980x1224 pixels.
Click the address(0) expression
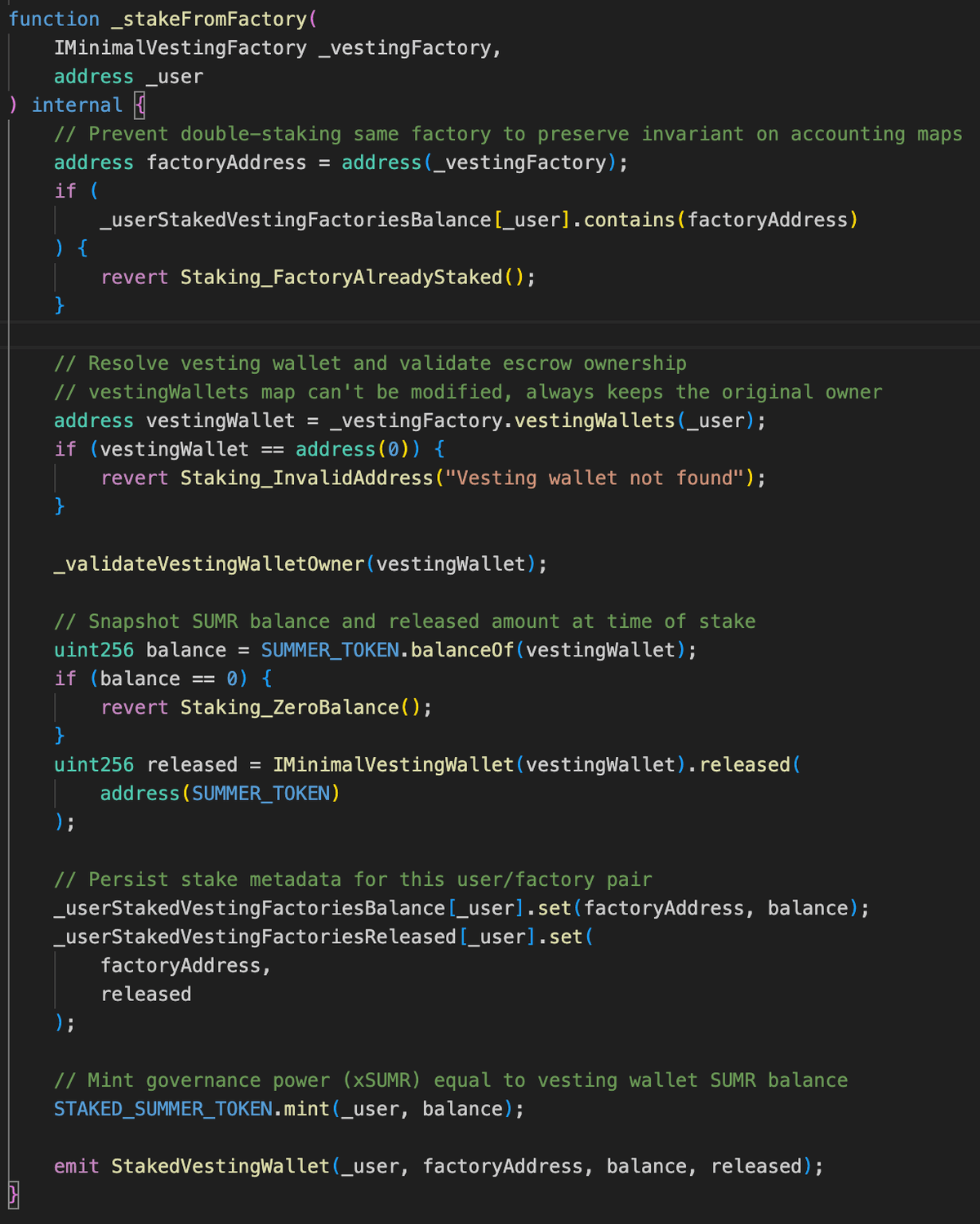point(359,449)
